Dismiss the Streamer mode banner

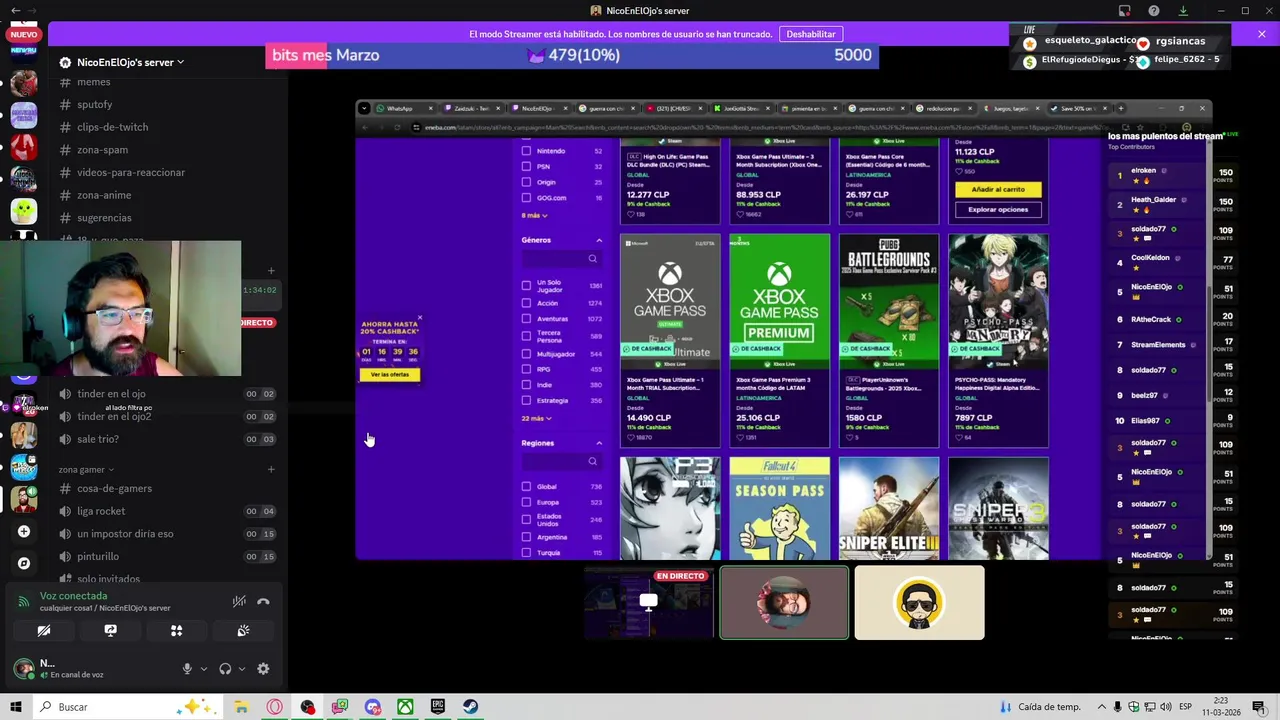click(x=1262, y=34)
